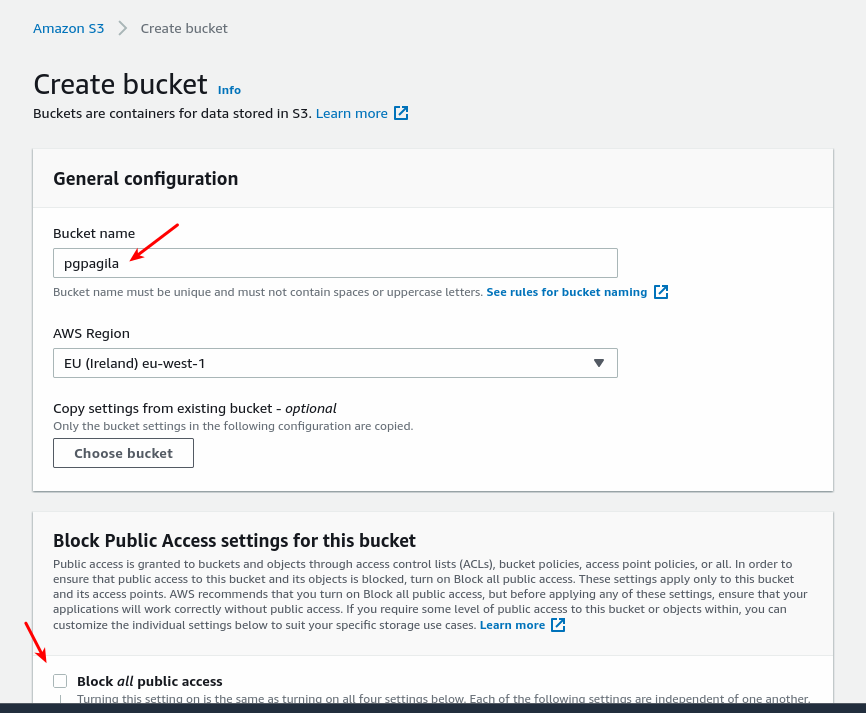Navigate back using the Amazon S3 breadcrumb
This screenshot has height=713, width=866.
coord(68,28)
